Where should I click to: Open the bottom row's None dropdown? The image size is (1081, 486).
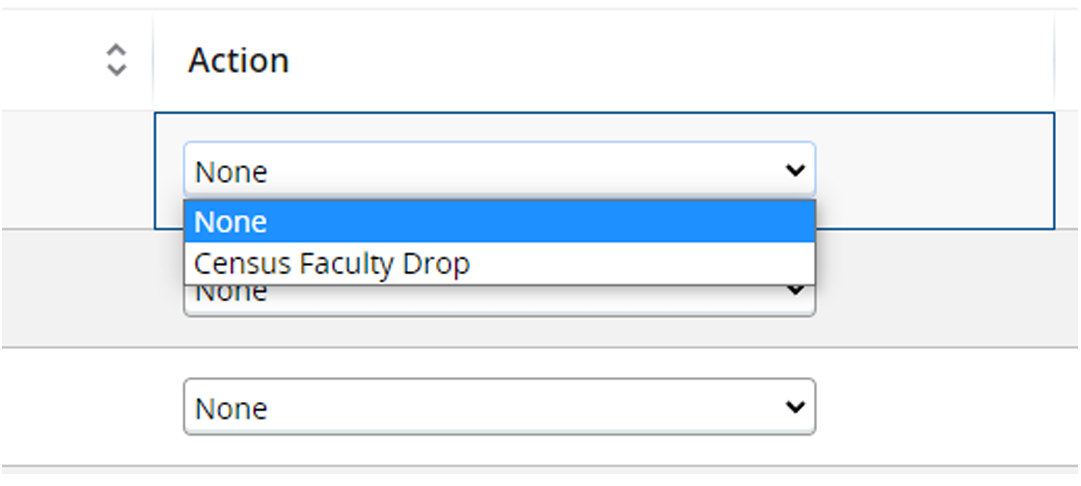click(498, 407)
